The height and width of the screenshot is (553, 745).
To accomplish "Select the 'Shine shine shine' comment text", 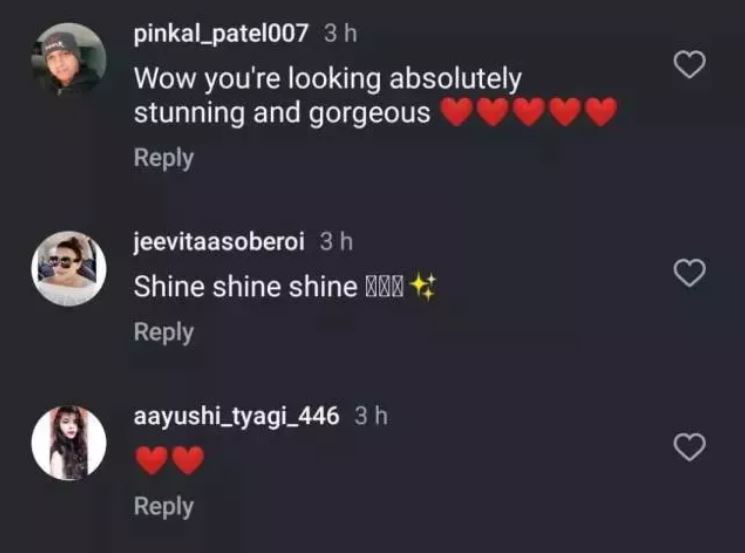I will (x=245, y=287).
